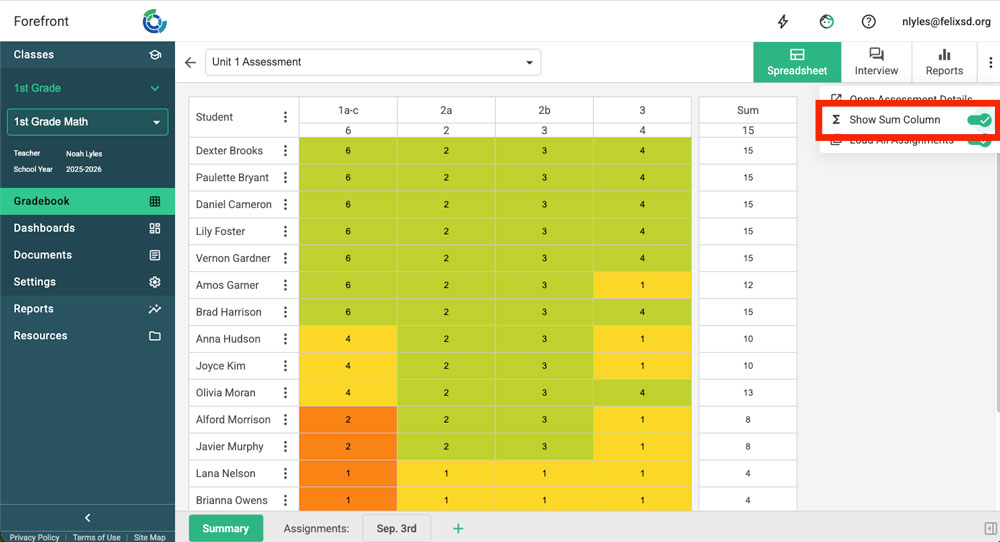Click the Forefront logo icon
The height and width of the screenshot is (542, 1000).
pyautogui.click(x=155, y=21)
